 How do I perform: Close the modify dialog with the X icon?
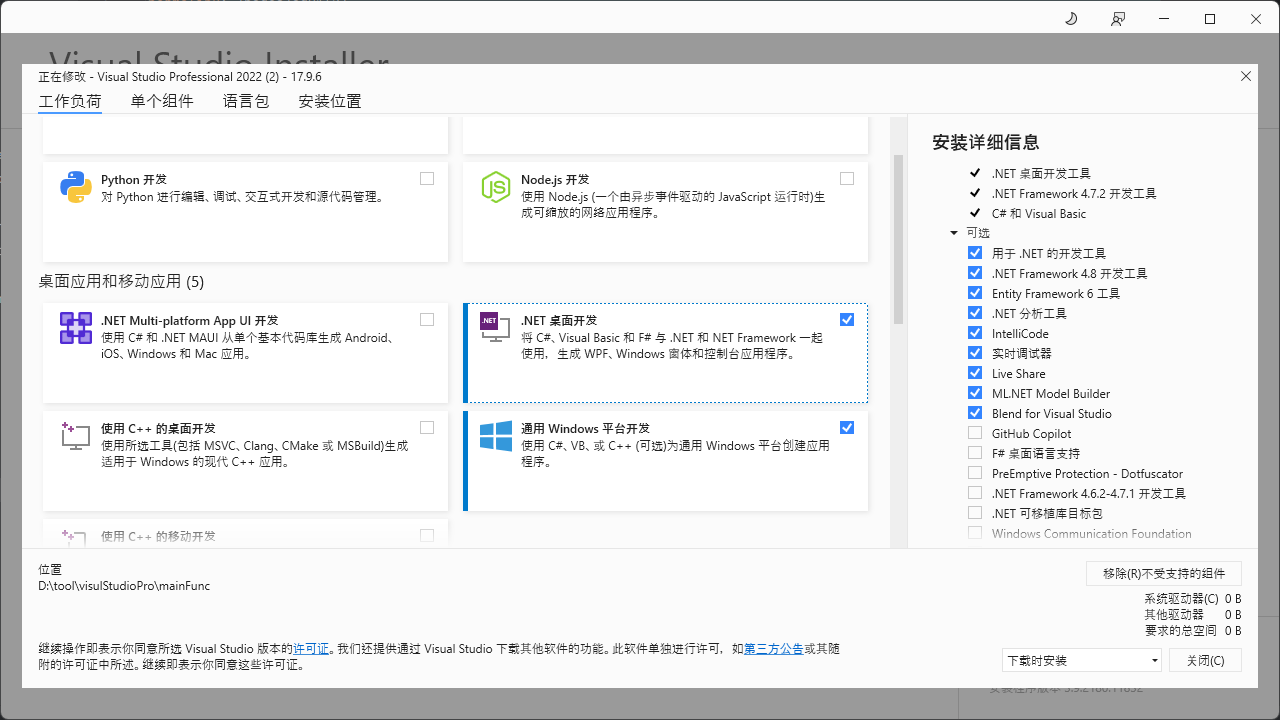[1245, 76]
